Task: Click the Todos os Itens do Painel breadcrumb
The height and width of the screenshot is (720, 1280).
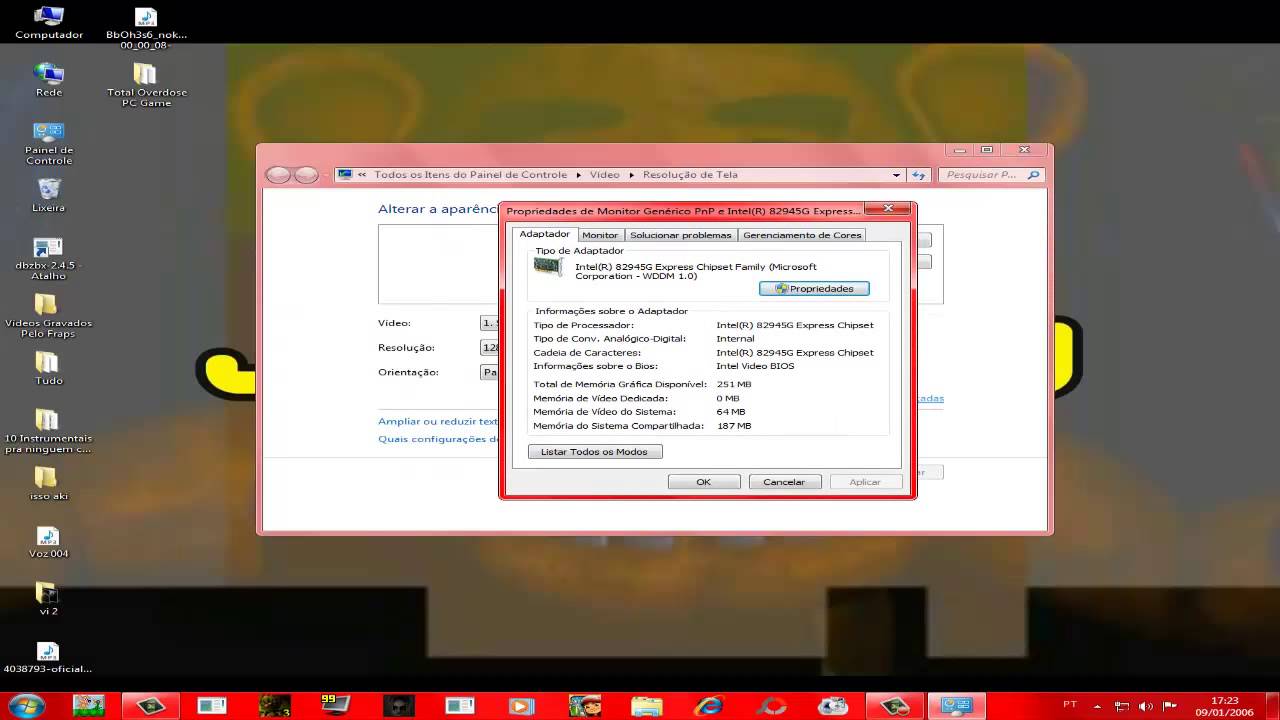Action: [x=471, y=175]
